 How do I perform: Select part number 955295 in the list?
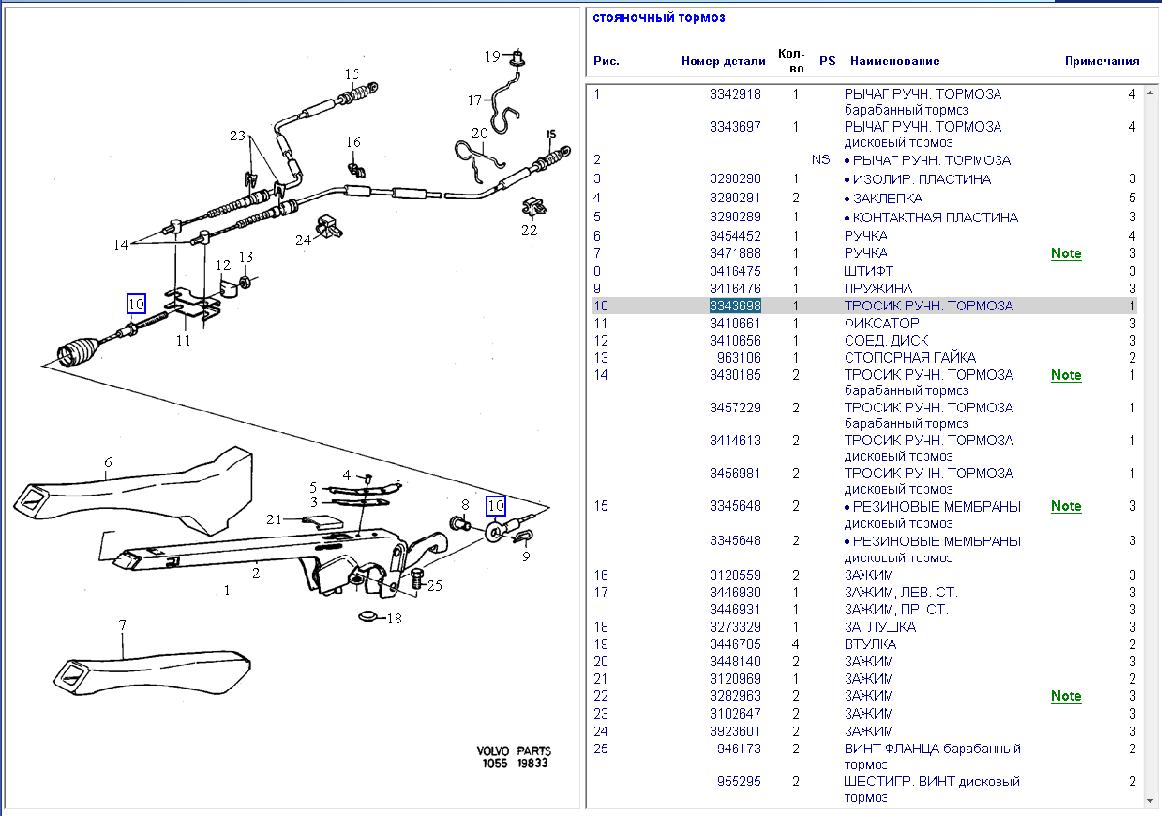[738, 782]
